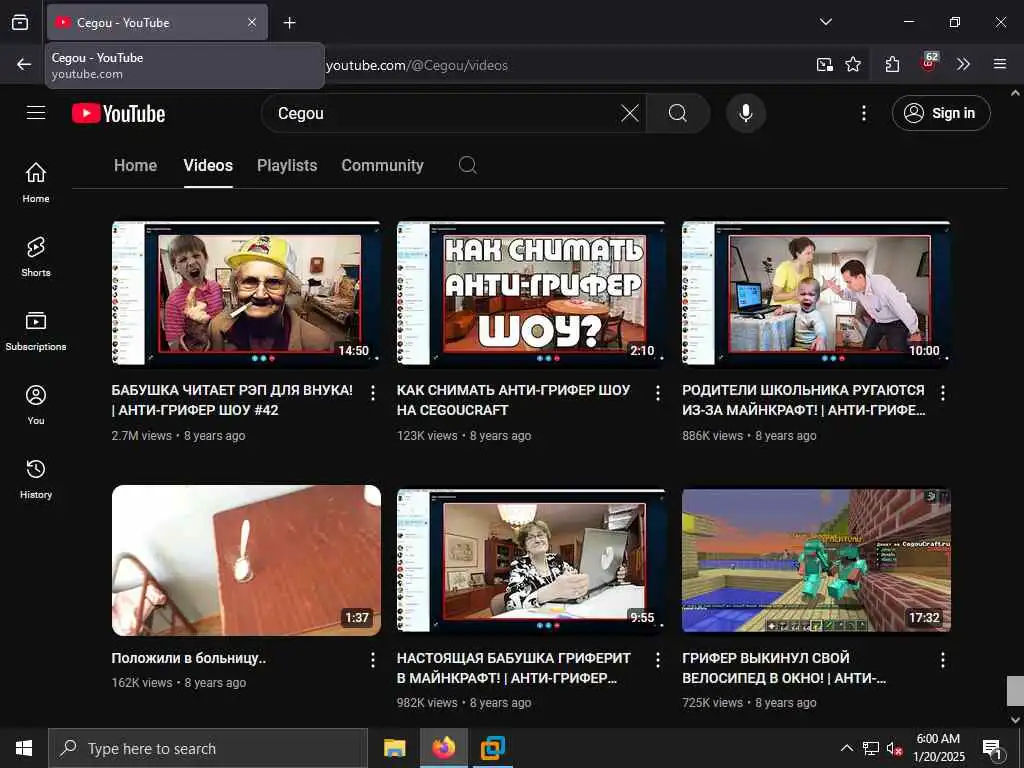Open the browser extensions puzzle icon
This screenshot has width=1024, height=768.
pyautogui.click(x=893, y=64)
